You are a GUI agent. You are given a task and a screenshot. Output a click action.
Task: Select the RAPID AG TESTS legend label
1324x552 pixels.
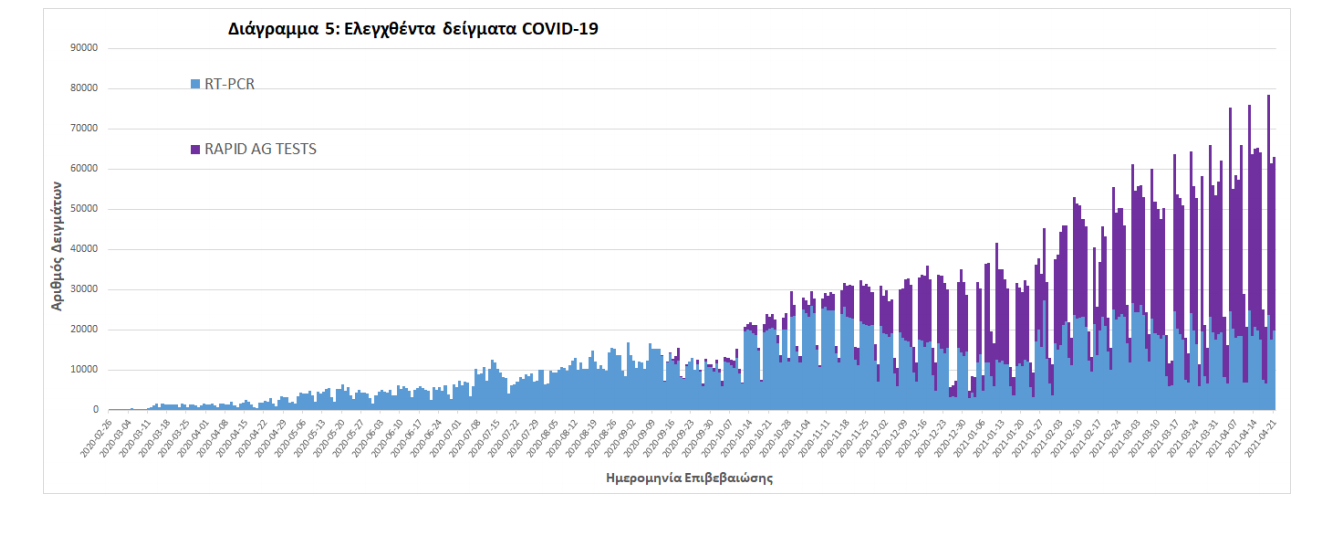260,149
